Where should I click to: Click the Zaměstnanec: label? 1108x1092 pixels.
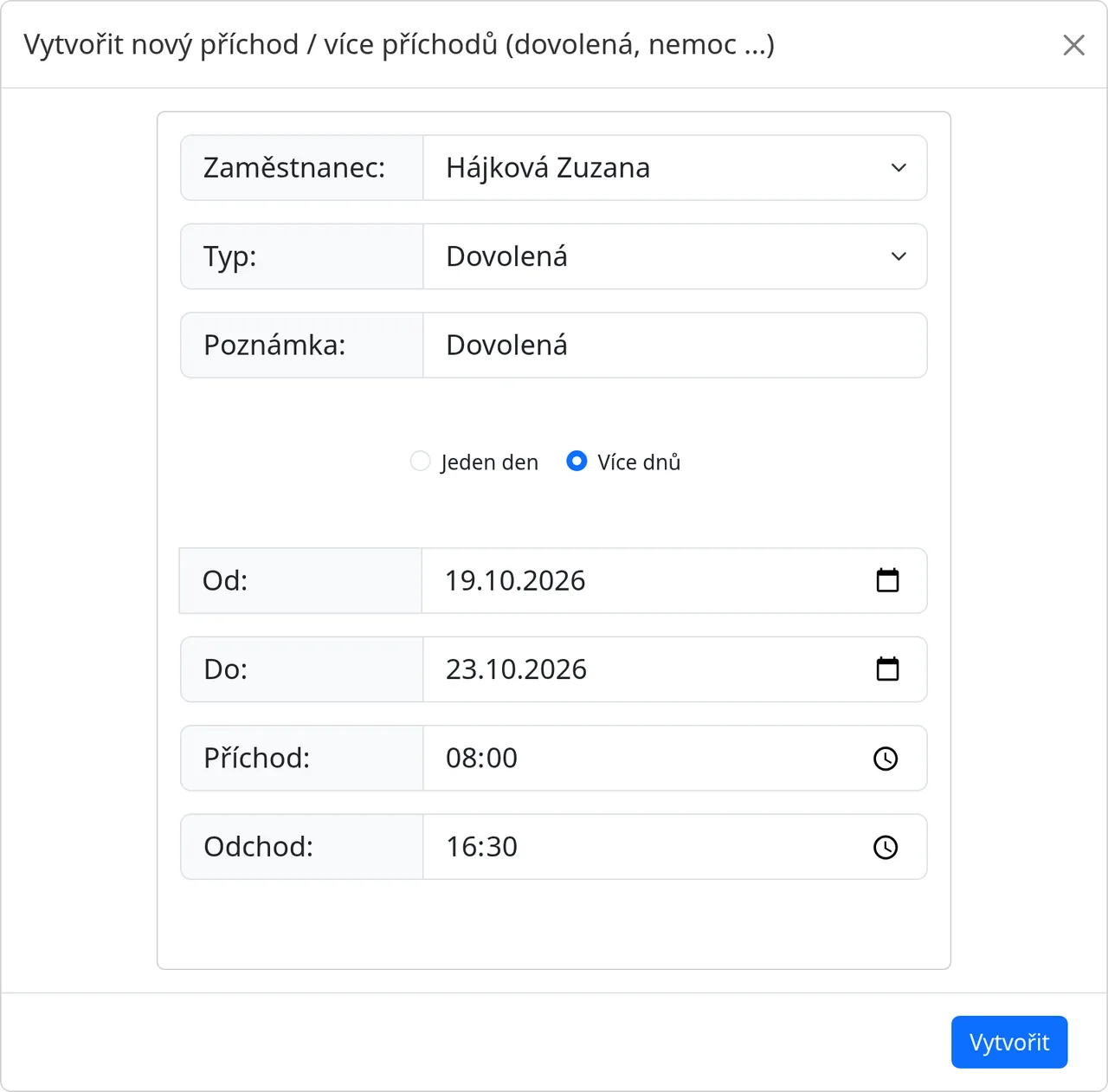click(294, 168)
